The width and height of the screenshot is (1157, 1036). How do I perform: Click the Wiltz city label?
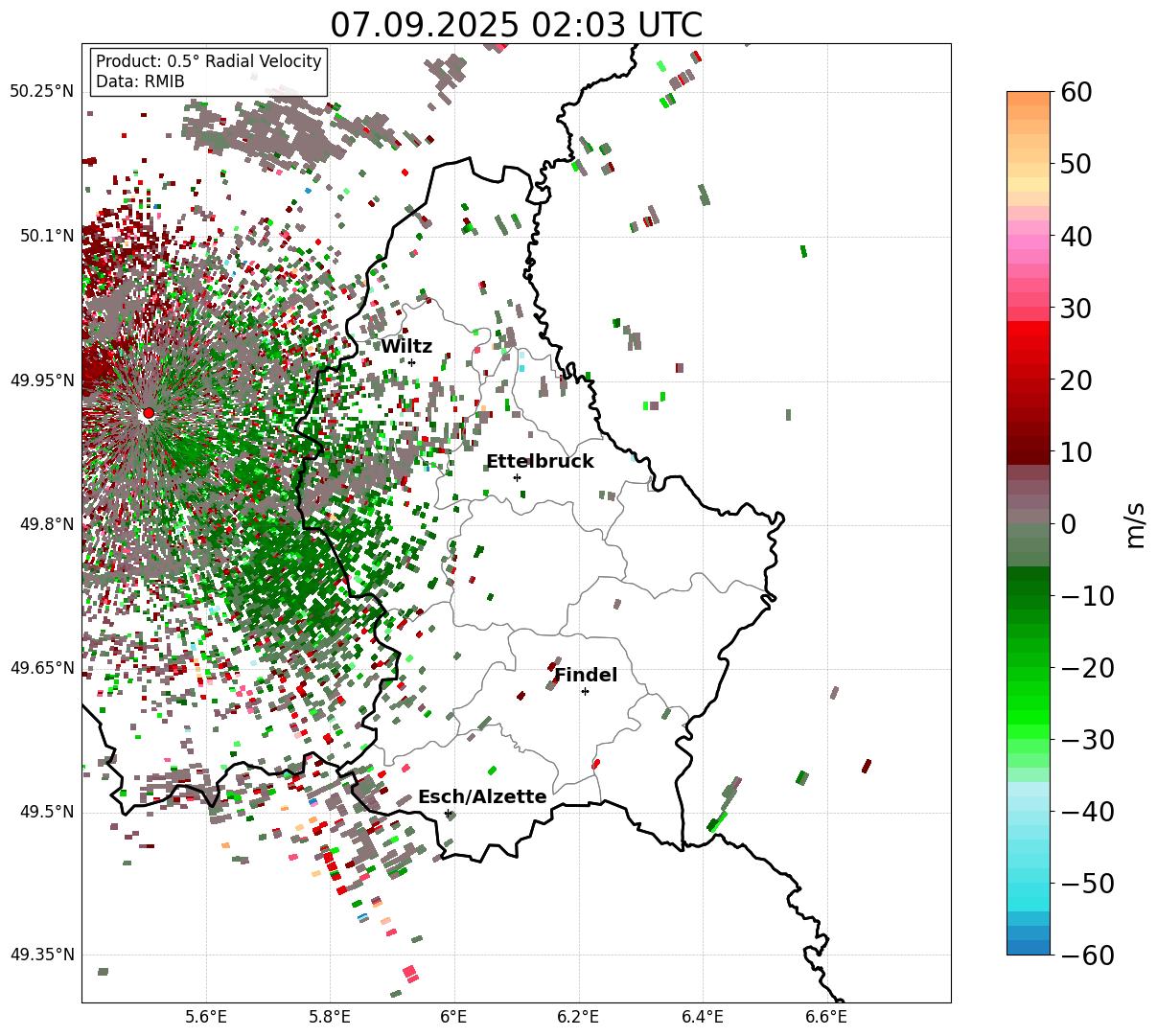coord(406,347)
